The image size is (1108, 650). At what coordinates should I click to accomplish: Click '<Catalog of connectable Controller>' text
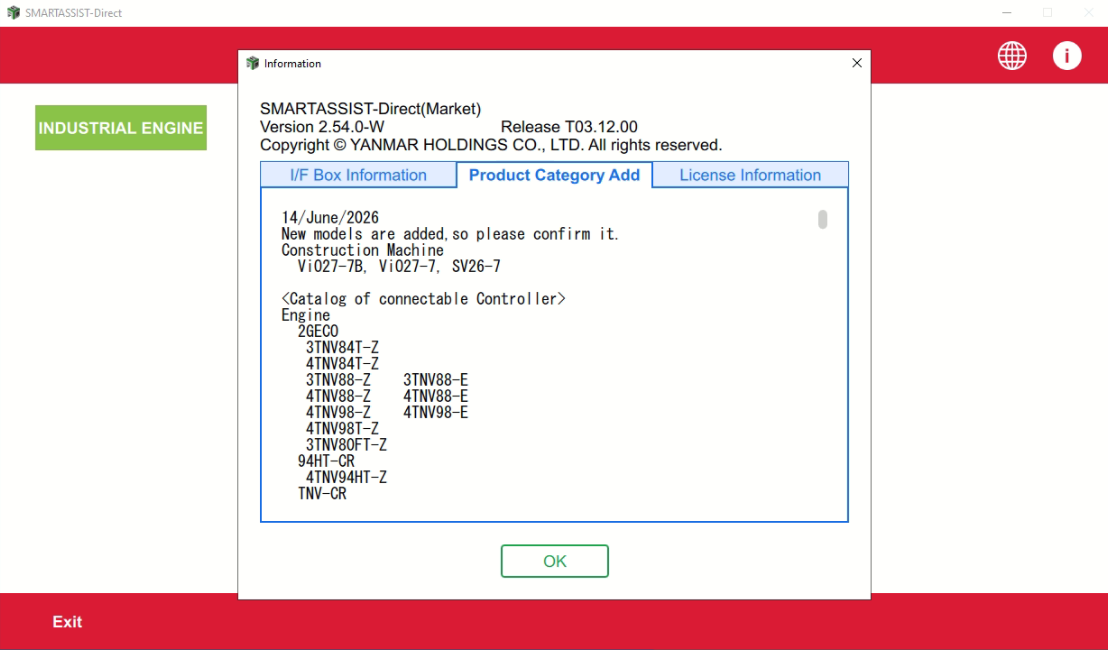point(423,299)
